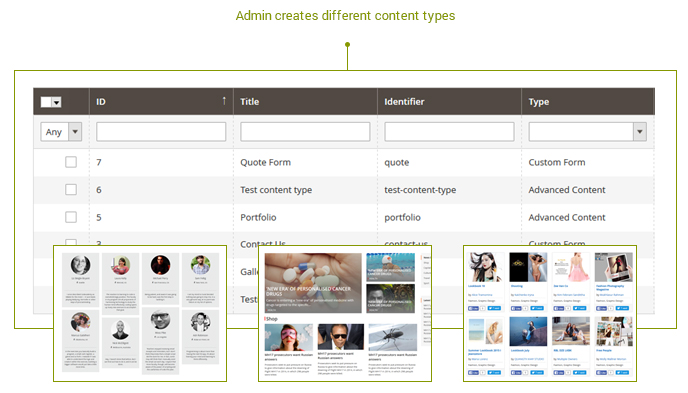This screenshot has height=393, width=688.
Task: Click the swimmer article image in news preview
Action: [x=391, y=267]
